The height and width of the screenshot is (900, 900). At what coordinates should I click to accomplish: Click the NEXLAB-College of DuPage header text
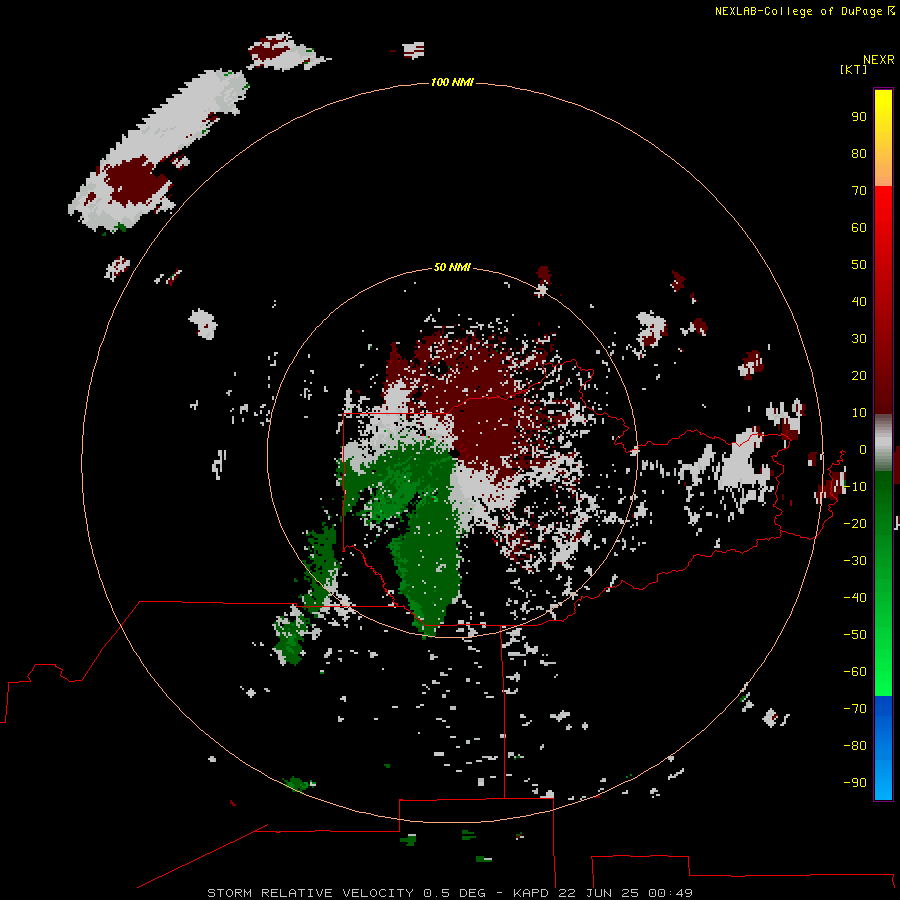pos(798,11)
